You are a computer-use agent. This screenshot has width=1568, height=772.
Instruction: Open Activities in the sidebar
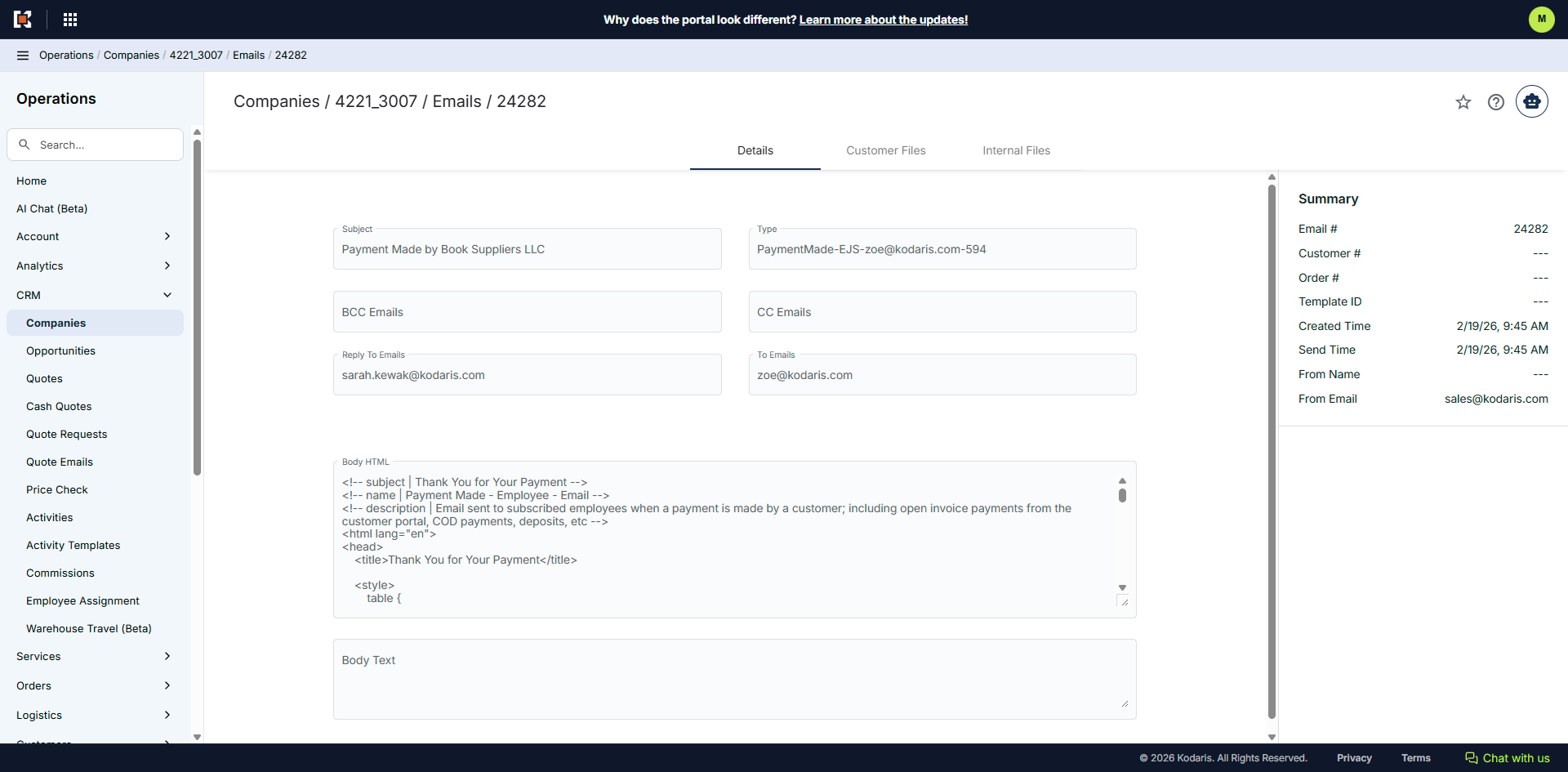click(x=95, y=517)
